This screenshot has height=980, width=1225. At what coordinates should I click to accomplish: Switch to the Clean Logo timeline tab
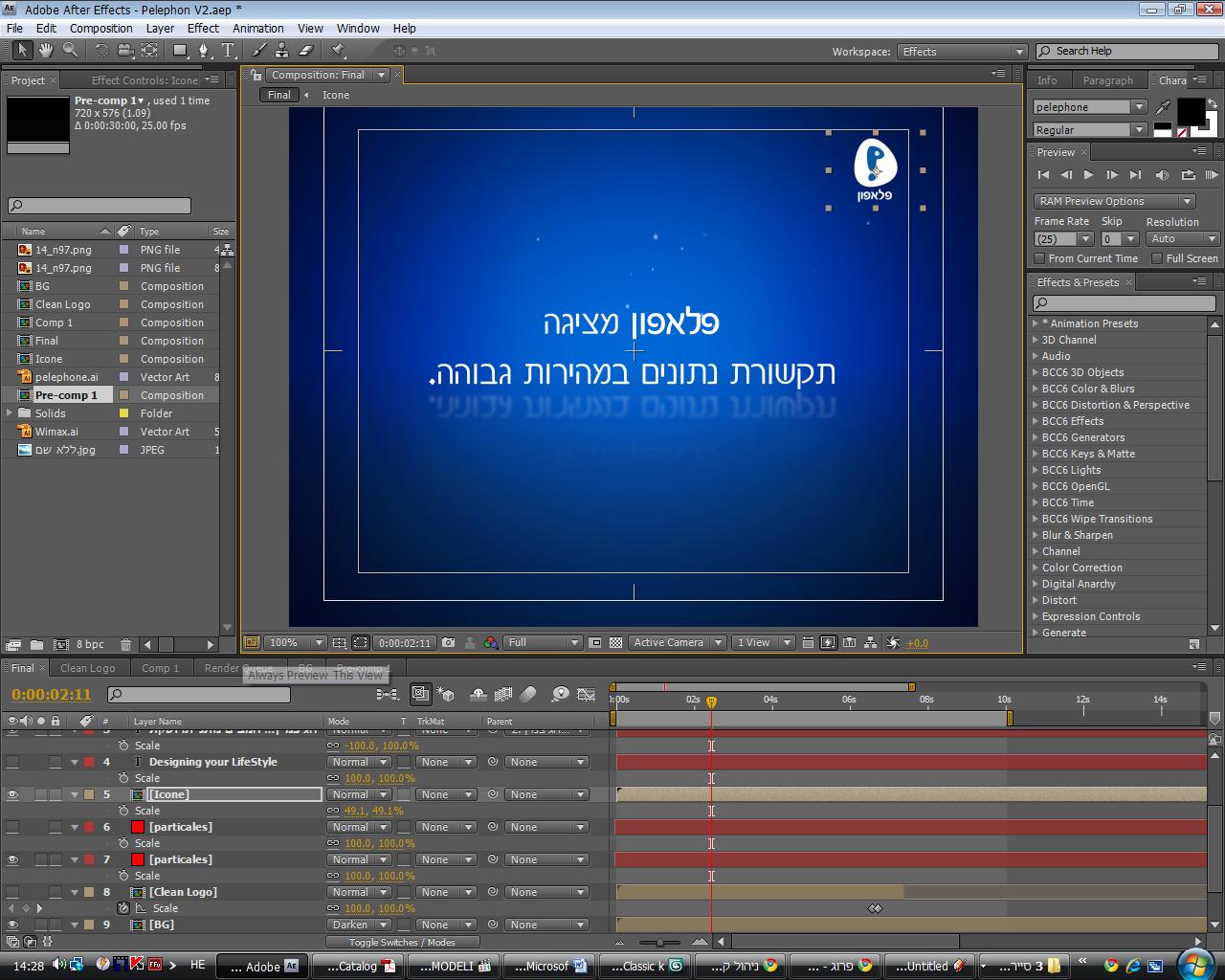pyautogui.click(x=88, y=668)
